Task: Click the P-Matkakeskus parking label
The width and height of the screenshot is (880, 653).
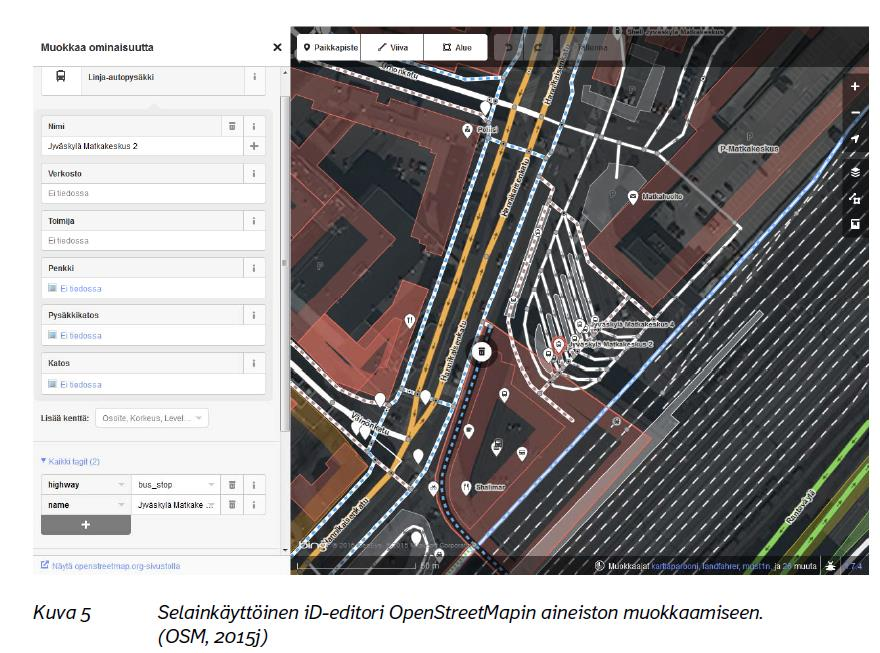Action: pos(749,149)
